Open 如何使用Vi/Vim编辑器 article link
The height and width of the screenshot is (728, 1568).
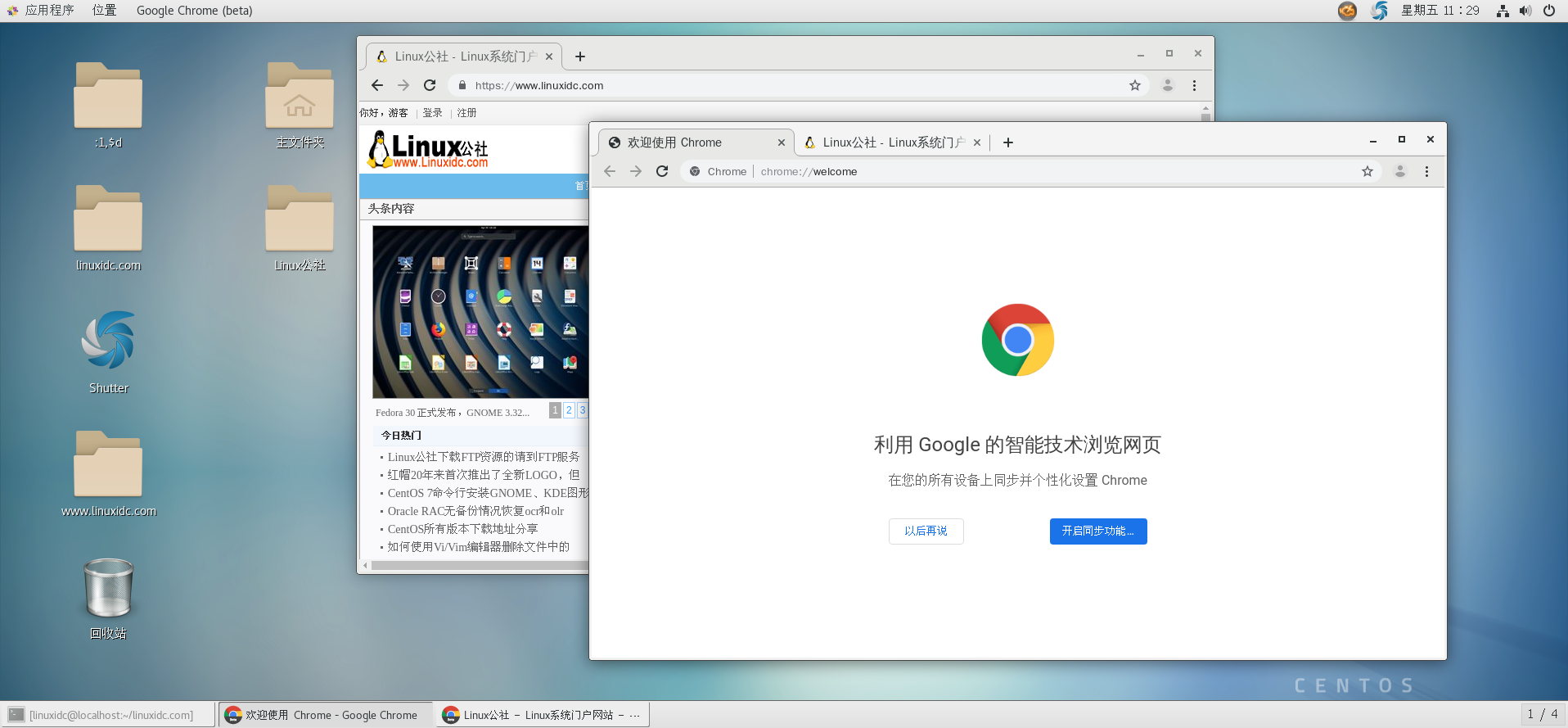[x=478, y=547]
